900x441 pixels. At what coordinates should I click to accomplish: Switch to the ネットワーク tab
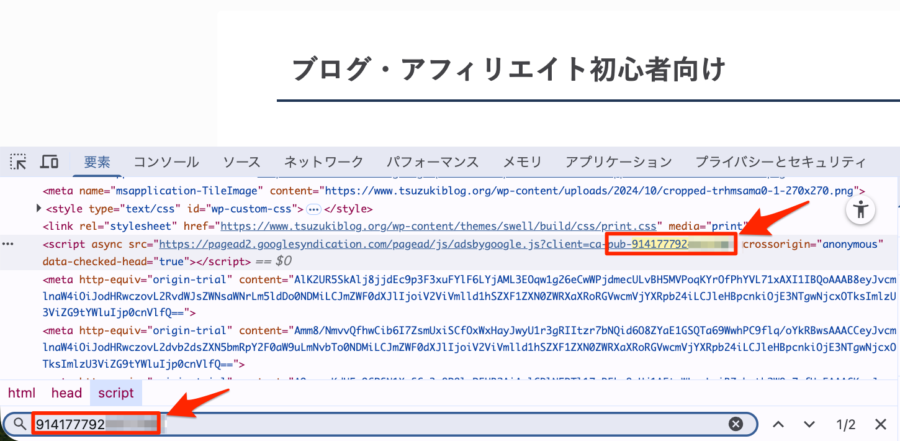pos(323,162)
